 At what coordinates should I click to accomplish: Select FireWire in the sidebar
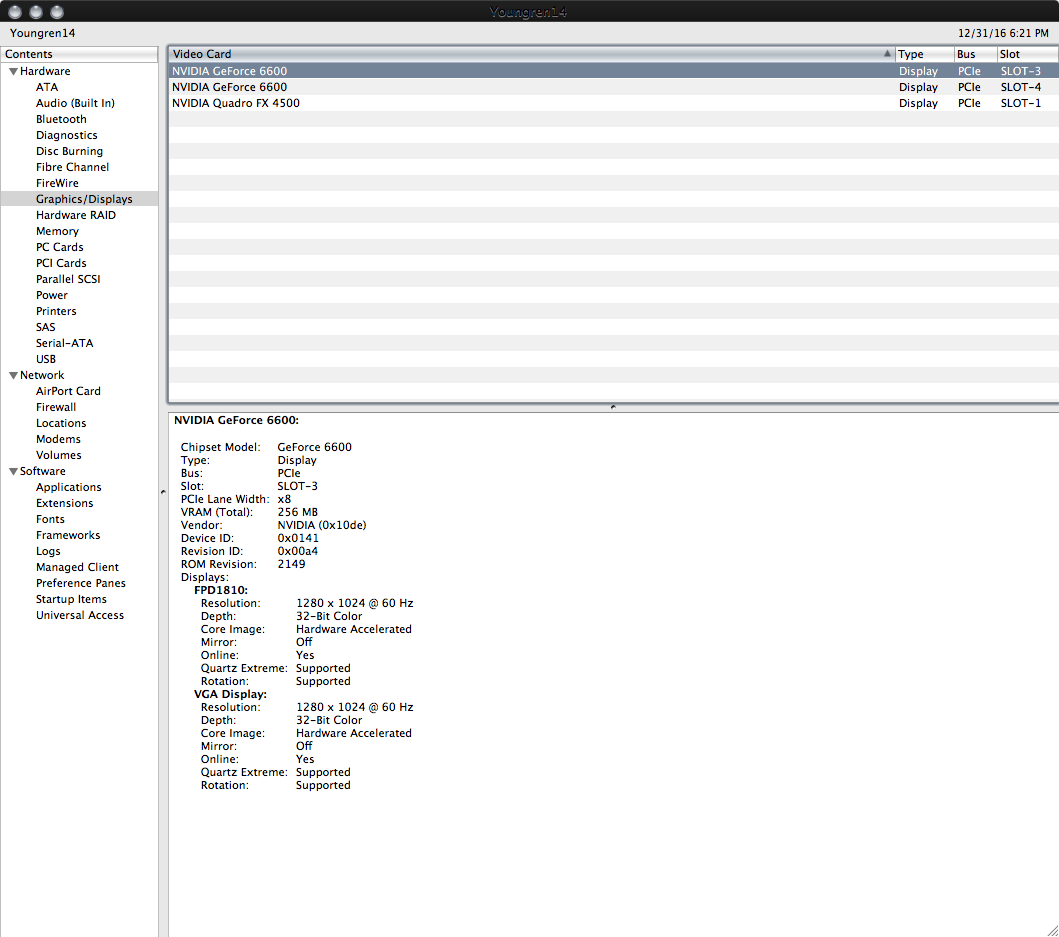tap(57, 183)
